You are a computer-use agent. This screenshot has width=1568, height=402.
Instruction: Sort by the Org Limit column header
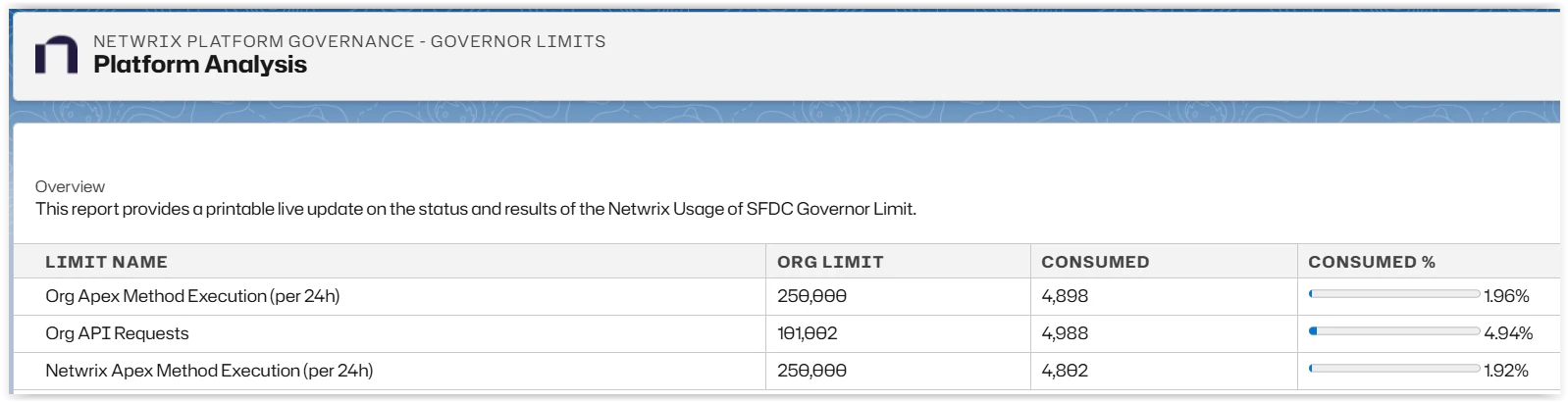pos(830,262)
